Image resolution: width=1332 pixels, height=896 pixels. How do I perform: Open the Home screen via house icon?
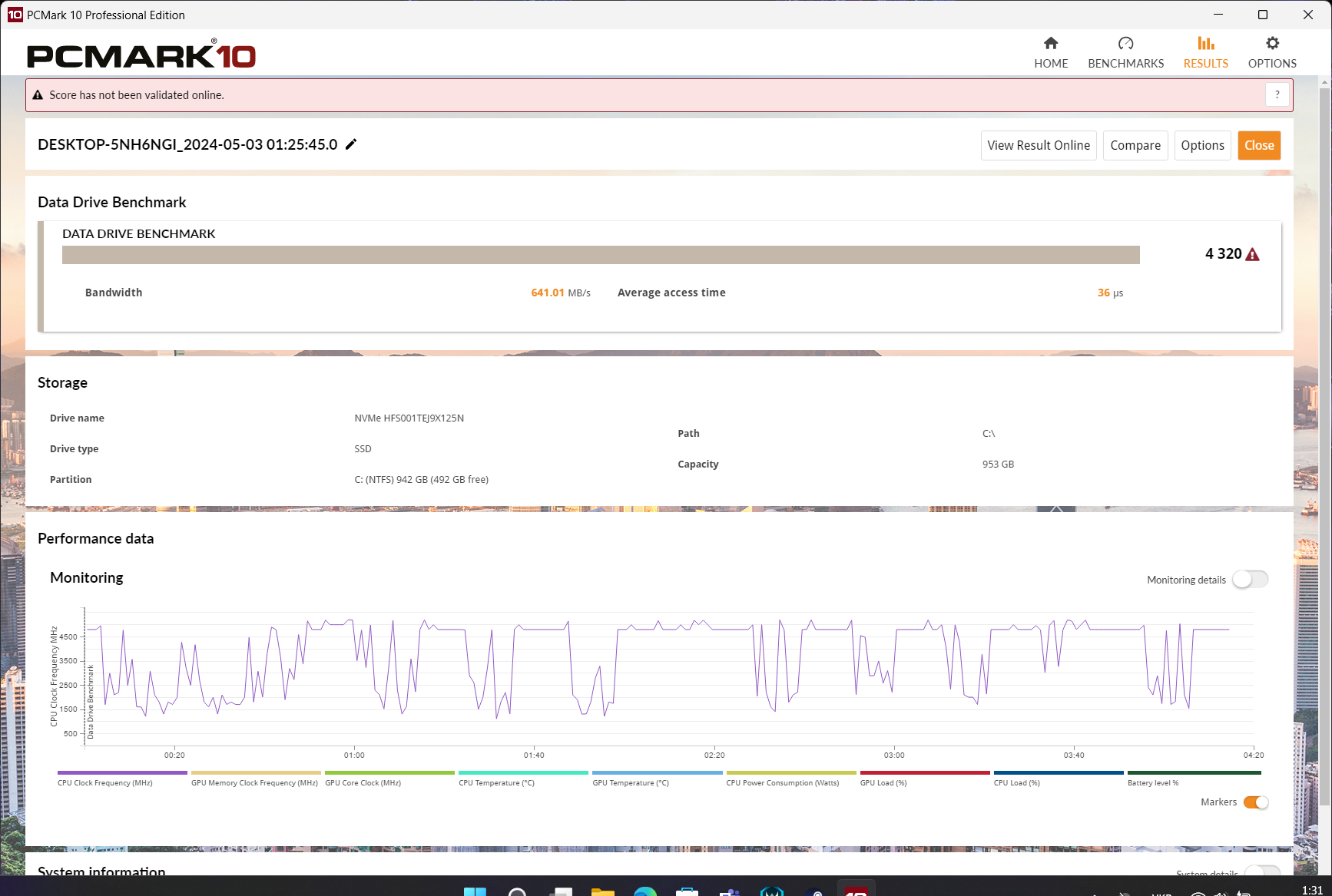pyautogui.click(x=1051, y=44)
